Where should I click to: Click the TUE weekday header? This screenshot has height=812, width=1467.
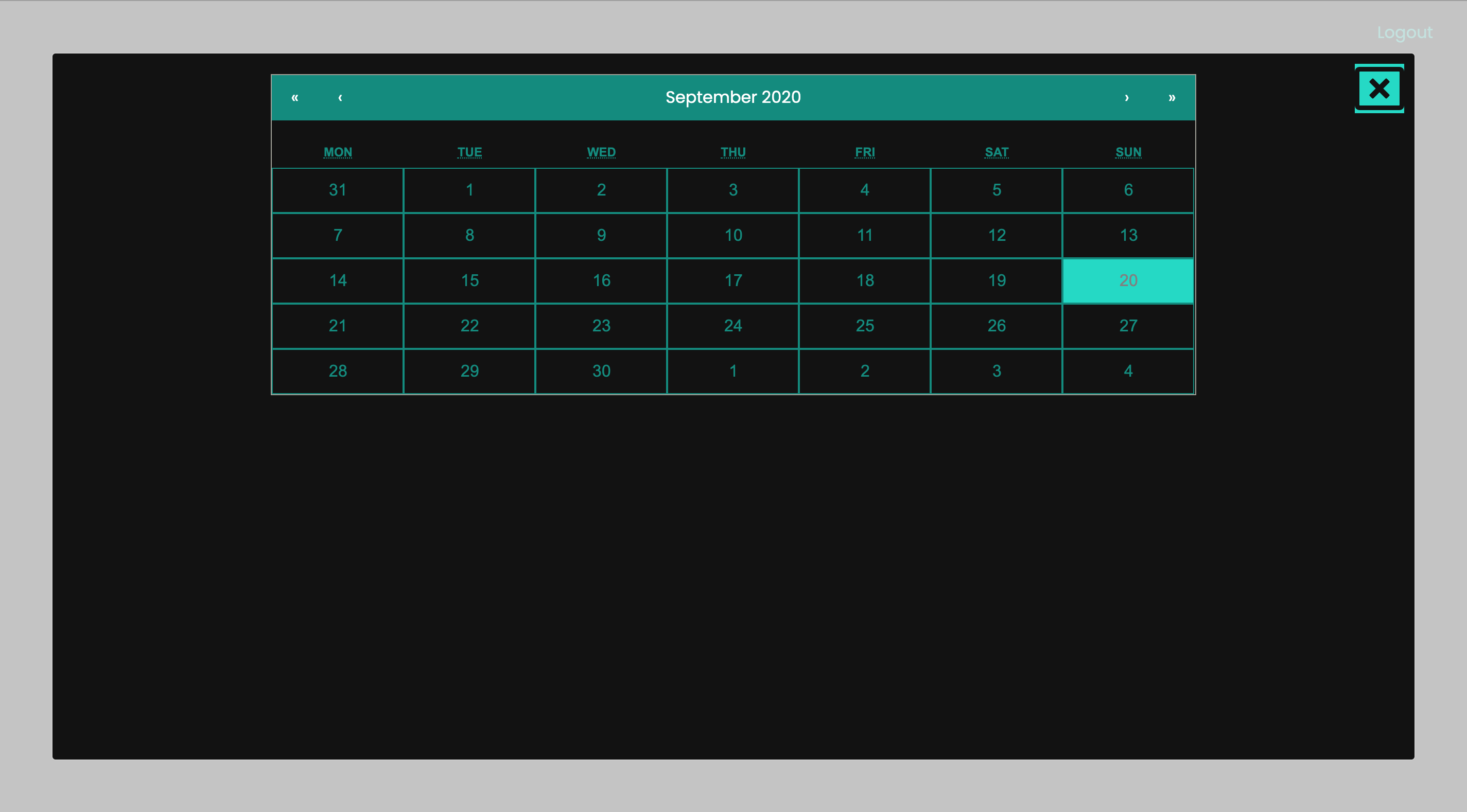(469, 152)
